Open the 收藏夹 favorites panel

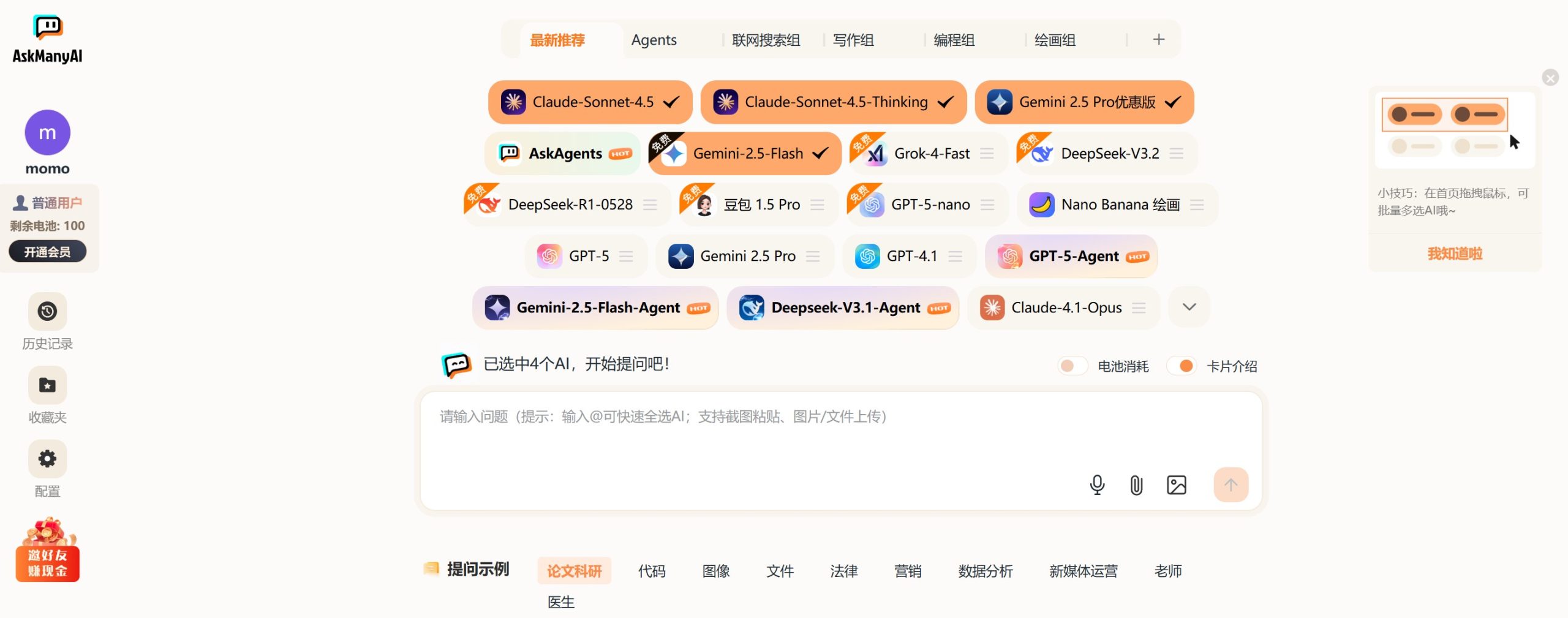(47, 385)
